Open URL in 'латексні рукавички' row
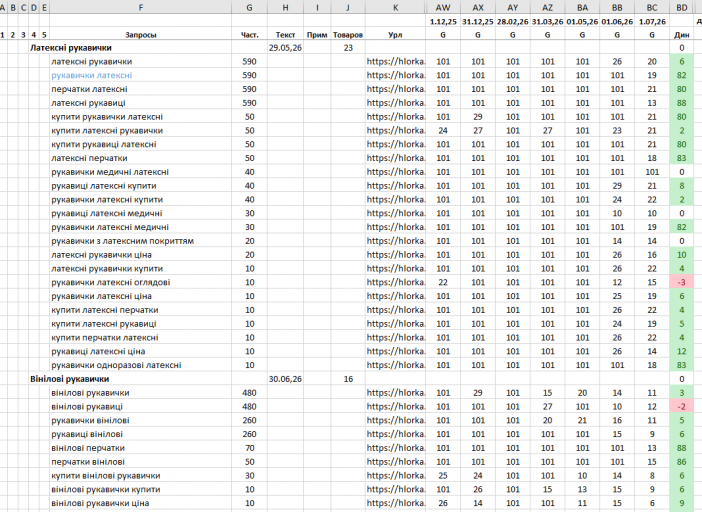The image size is (702, 512). 396,62
